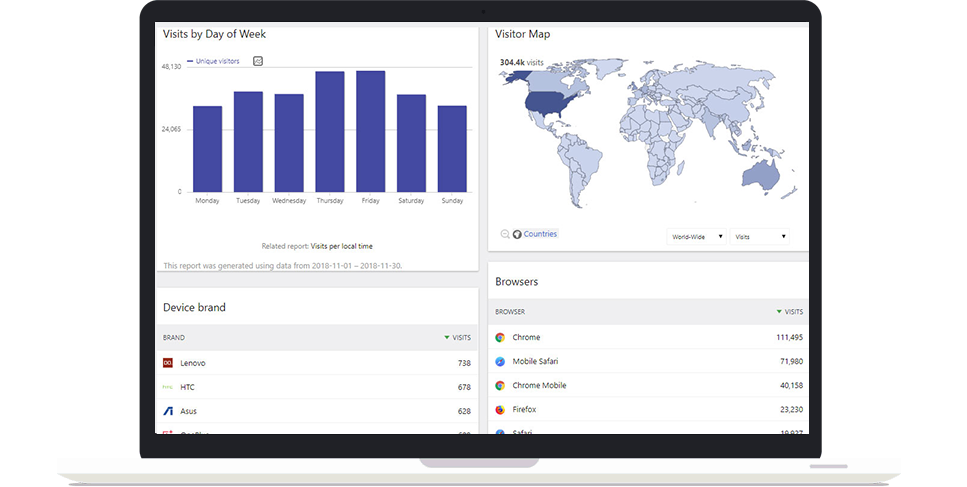Toggle the Unique visitors legend series
Screen dimensions: 967x487
216,61
